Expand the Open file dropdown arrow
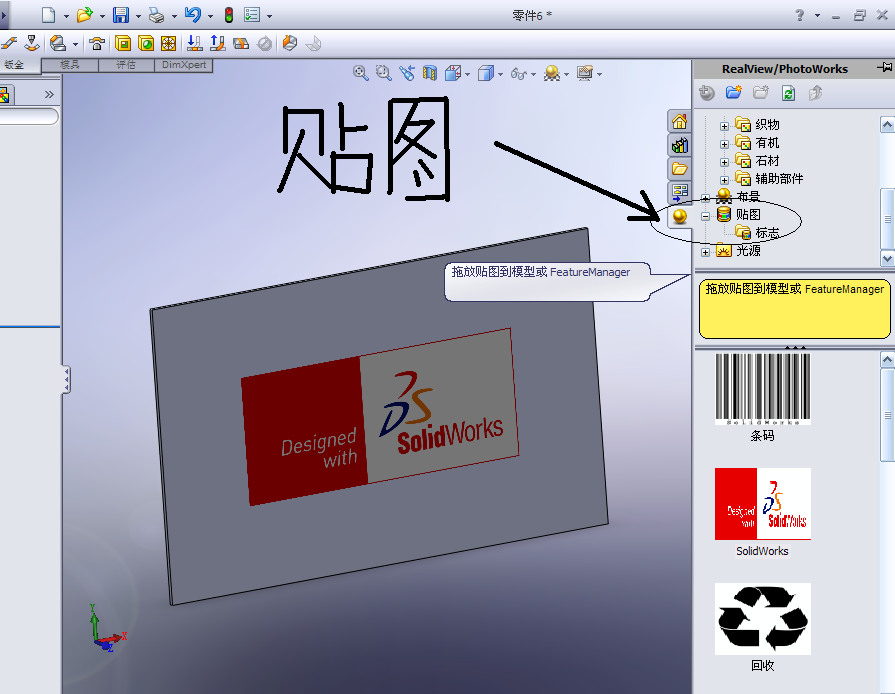 click(102, 16)
